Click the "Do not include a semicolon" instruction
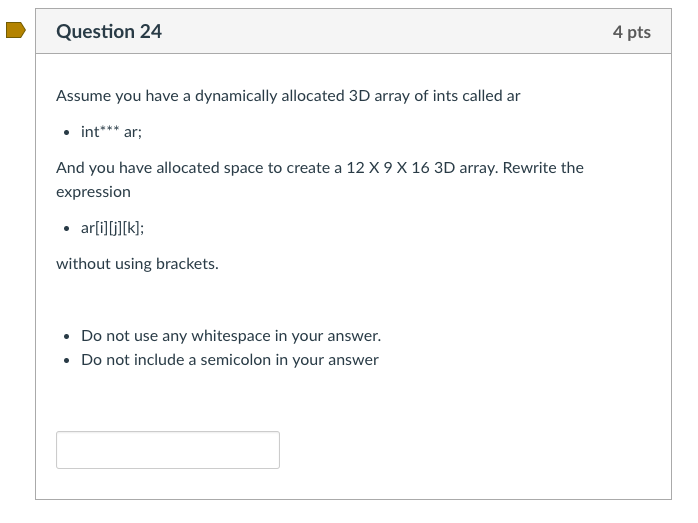The width and height of the screenshot is (698, 523). (x=229, y=360)
